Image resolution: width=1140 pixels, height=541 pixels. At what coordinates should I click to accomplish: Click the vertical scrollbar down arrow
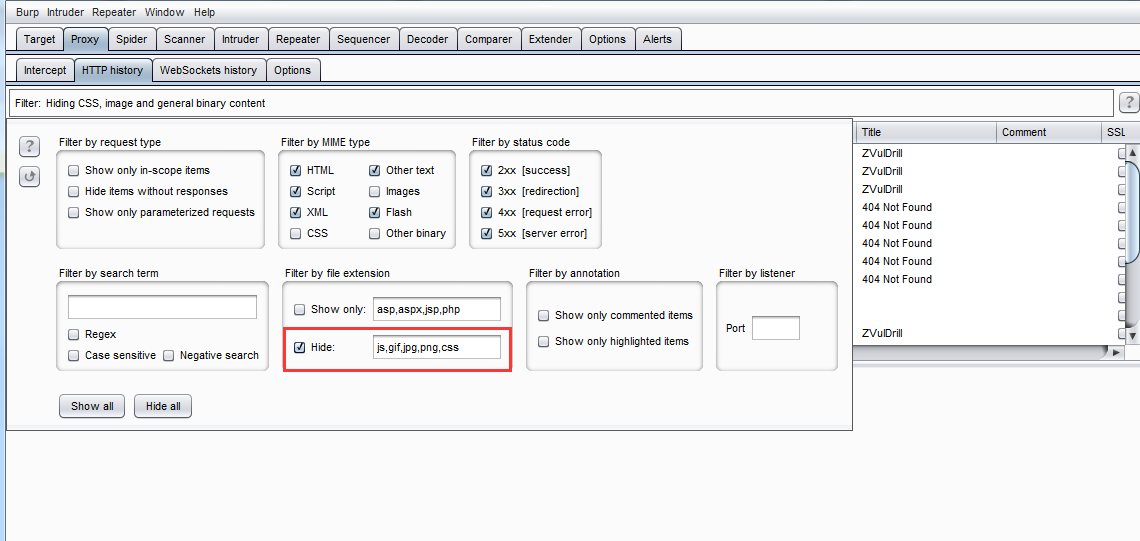click(x=1133, y=335)
